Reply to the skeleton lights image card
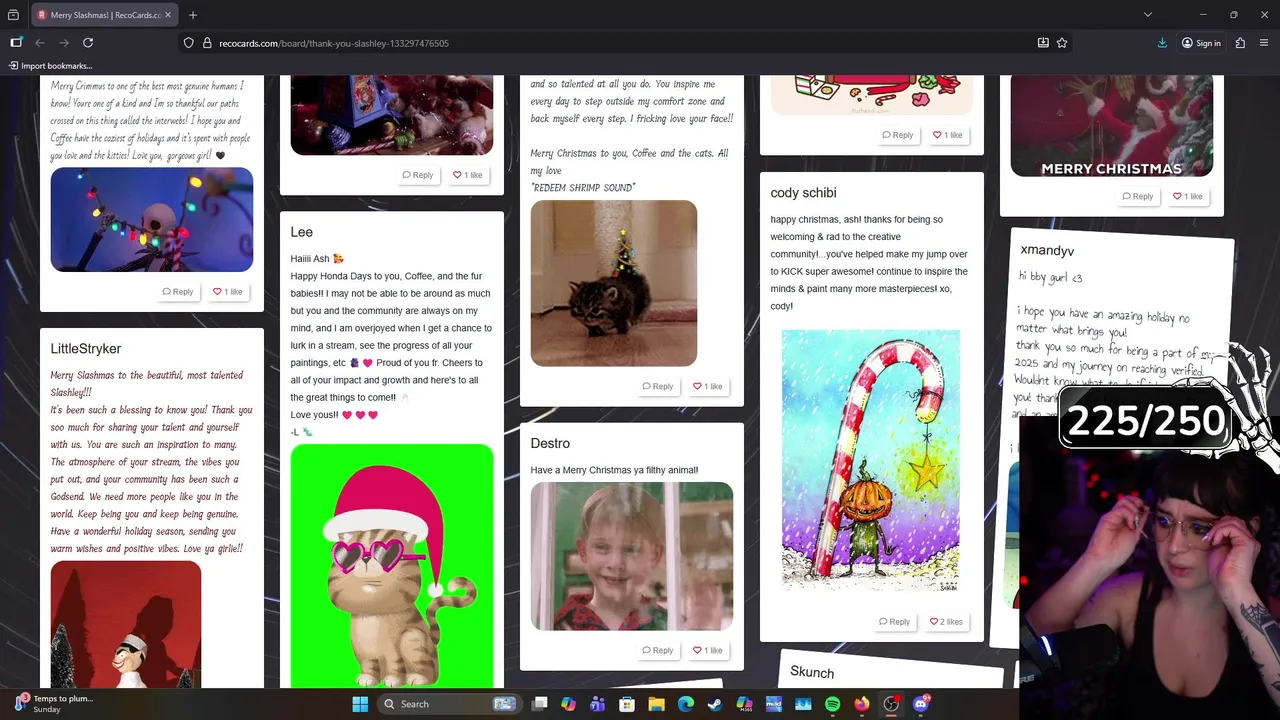Screen dimensions: 1280x720 pos(178,292)
